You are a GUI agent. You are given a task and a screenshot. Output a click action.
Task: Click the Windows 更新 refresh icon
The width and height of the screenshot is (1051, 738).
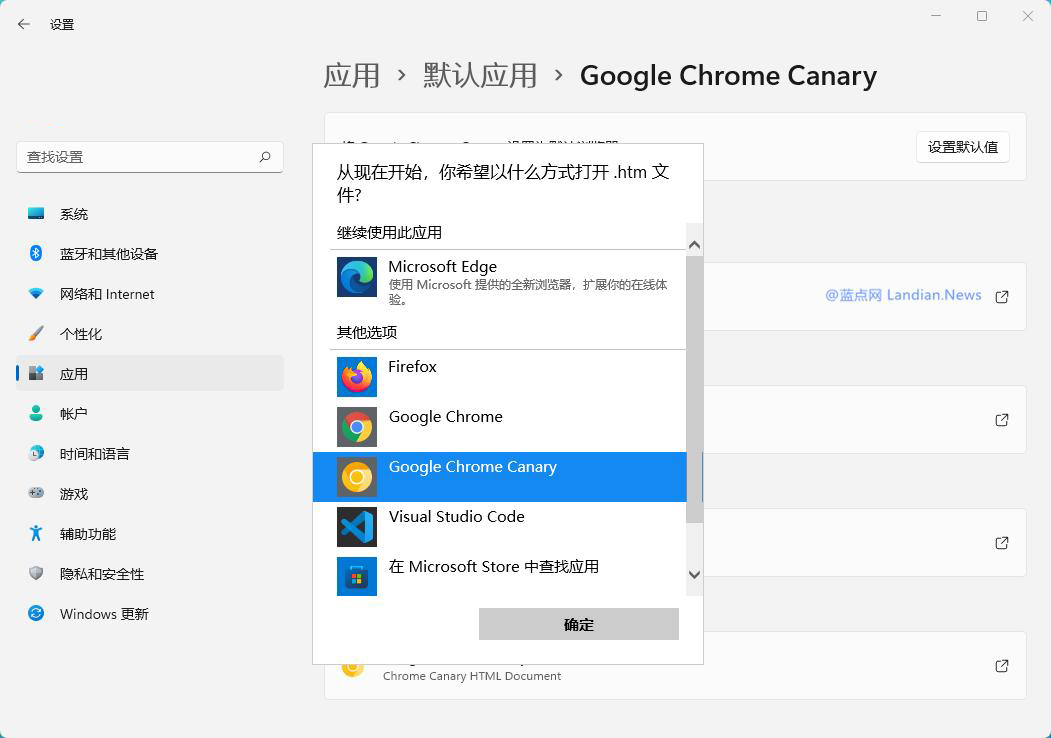(36, 613)
